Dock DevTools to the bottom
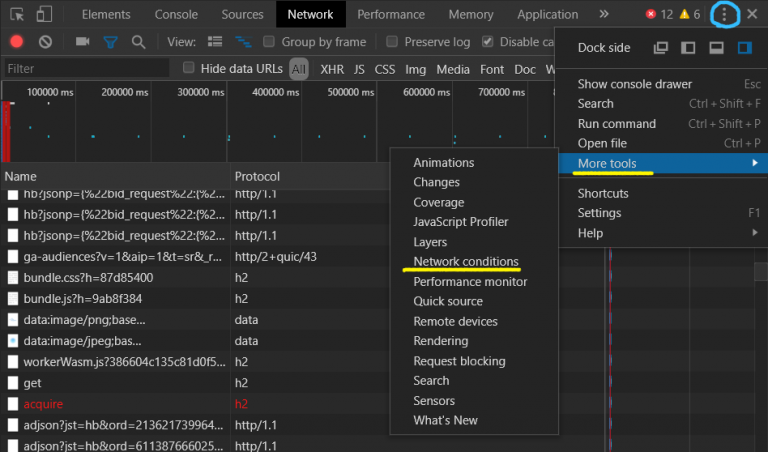 click(716, 48)
